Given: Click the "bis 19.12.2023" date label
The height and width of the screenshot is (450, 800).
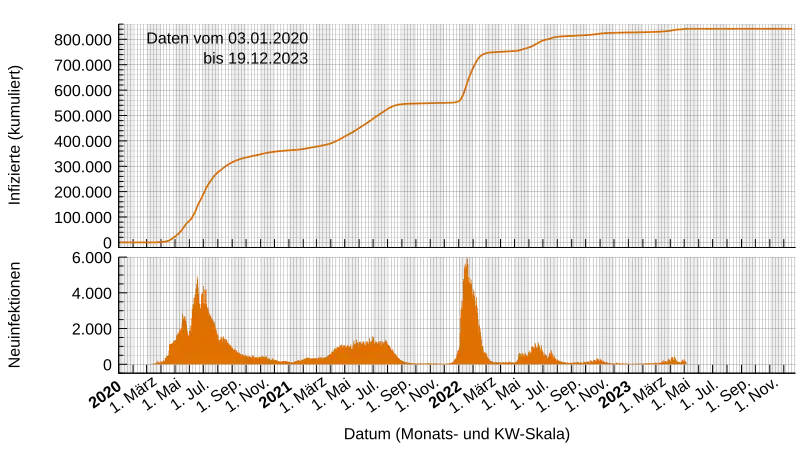Looking at the screenshot, I should (255, 58).
